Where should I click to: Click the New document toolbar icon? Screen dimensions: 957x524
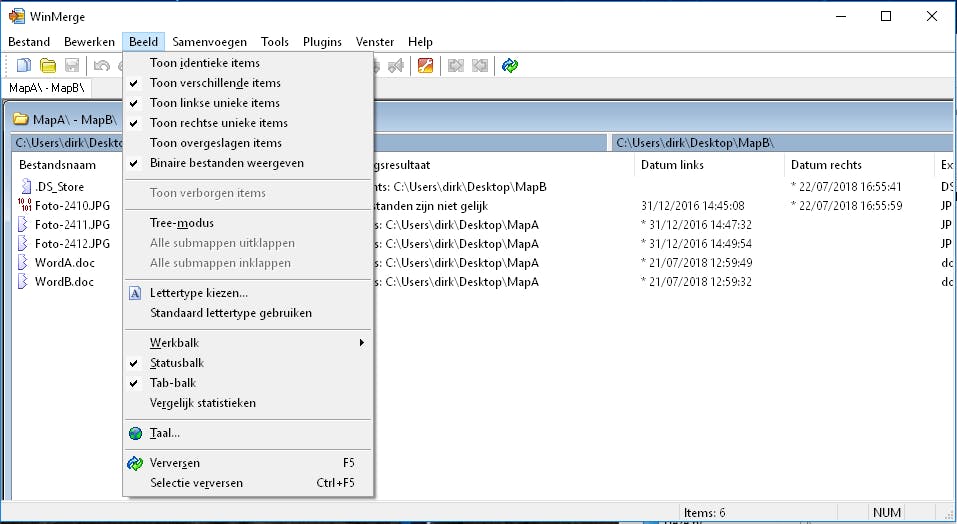click(24, 65)
